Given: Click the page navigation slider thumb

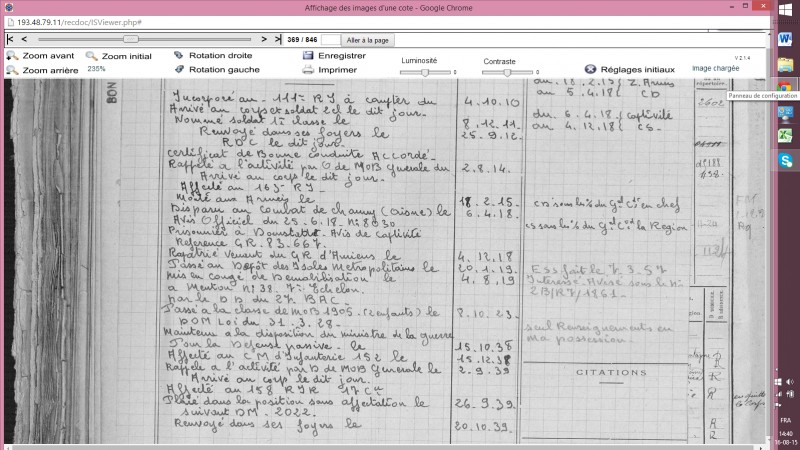Looking at the screenshot, I should tap(131, 39).
